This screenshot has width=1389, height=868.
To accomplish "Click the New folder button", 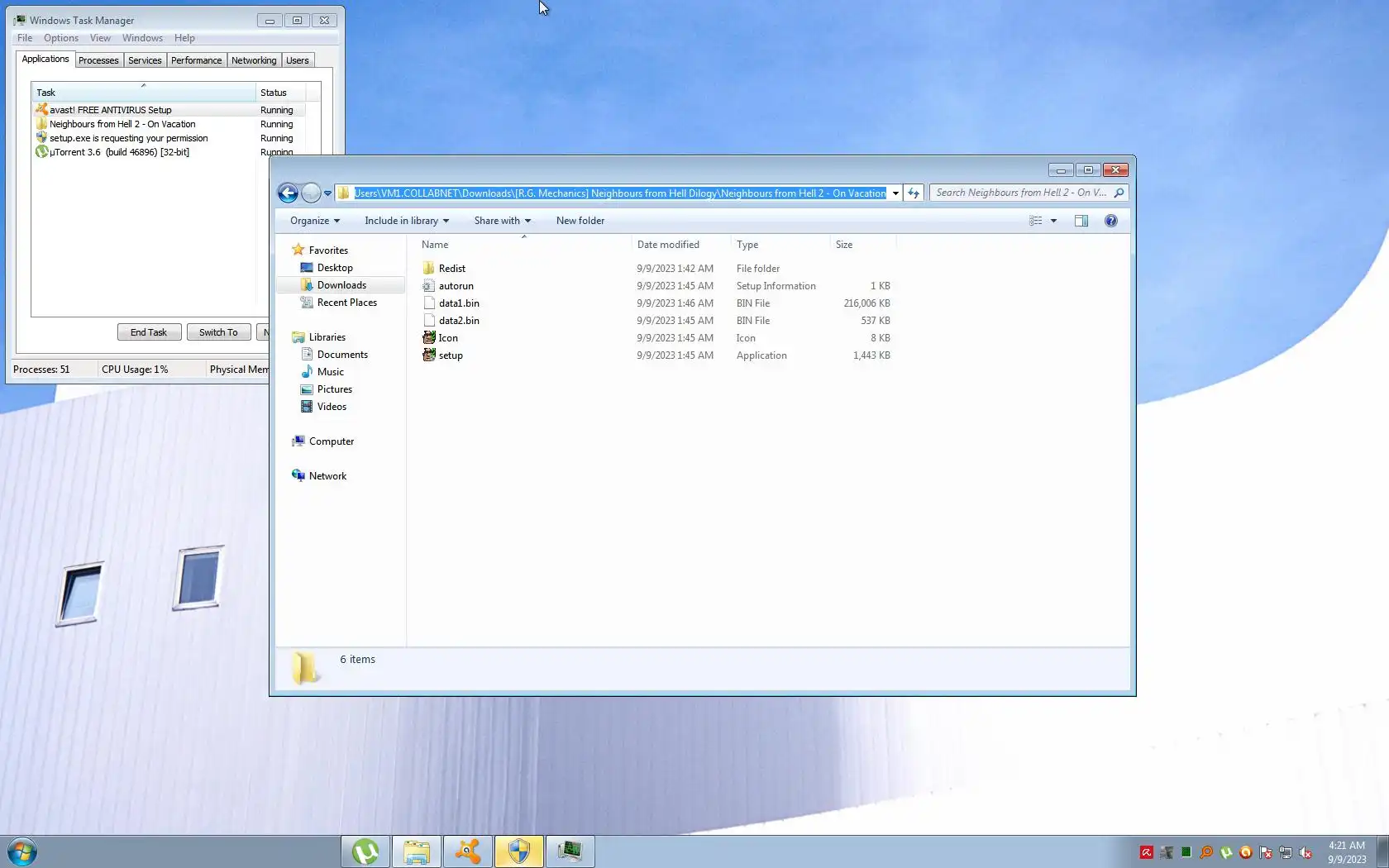I will click(x=580, y=221).
